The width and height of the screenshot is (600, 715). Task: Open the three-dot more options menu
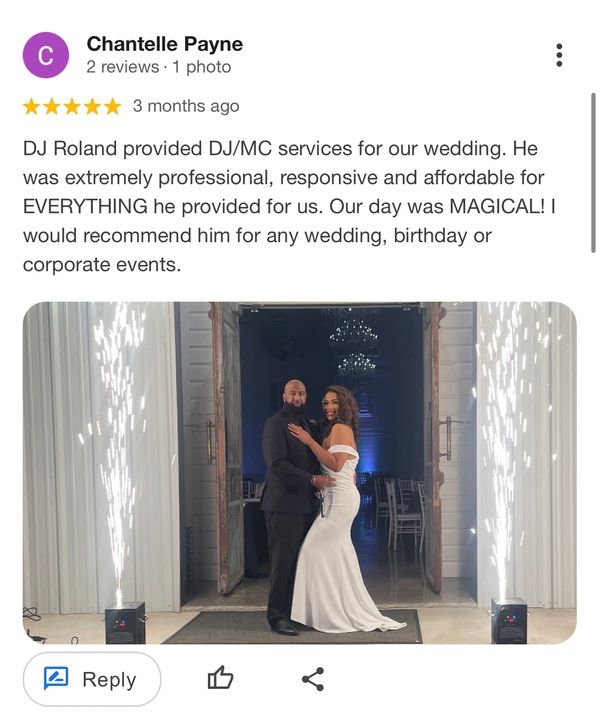559,55
